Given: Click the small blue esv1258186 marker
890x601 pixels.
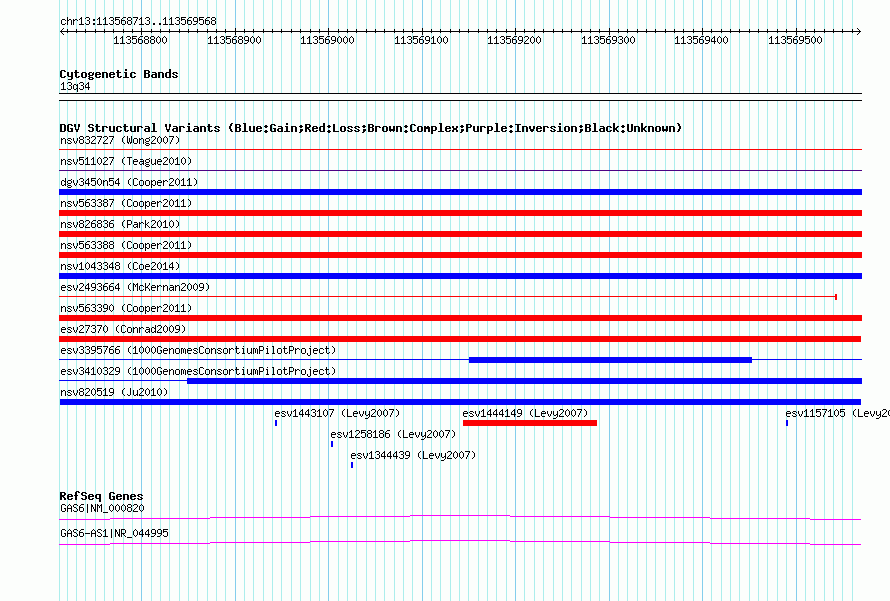Looking at the screenshot, I should (x=332, y=444).
